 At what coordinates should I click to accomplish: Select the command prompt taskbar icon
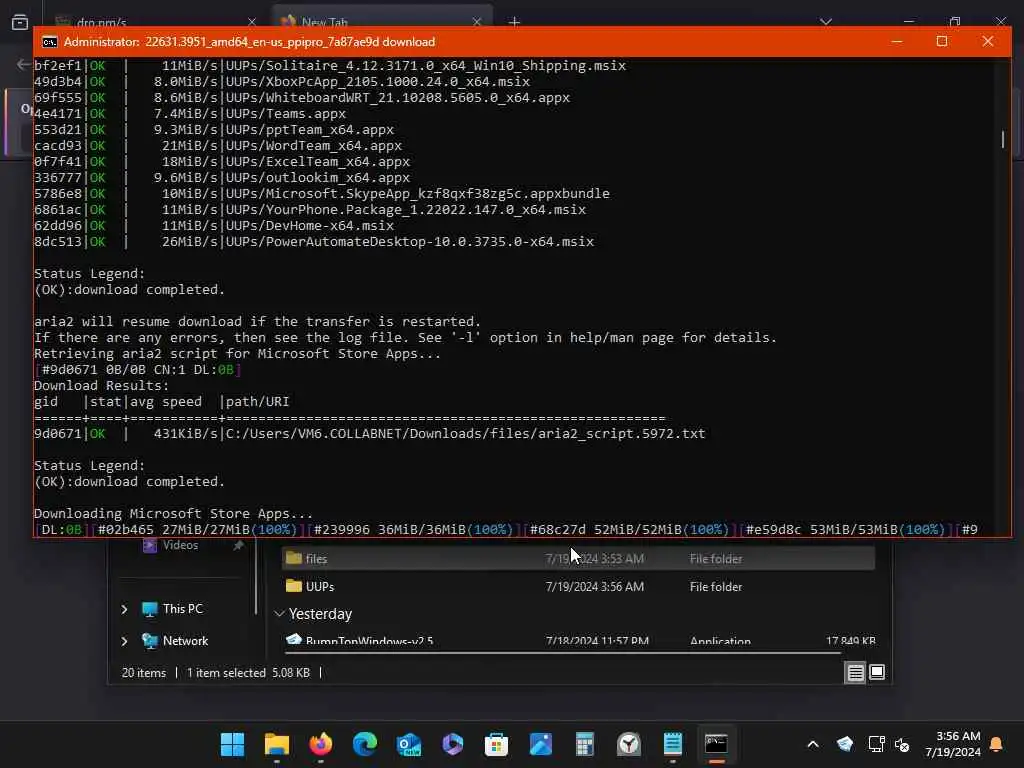(716, 744)
